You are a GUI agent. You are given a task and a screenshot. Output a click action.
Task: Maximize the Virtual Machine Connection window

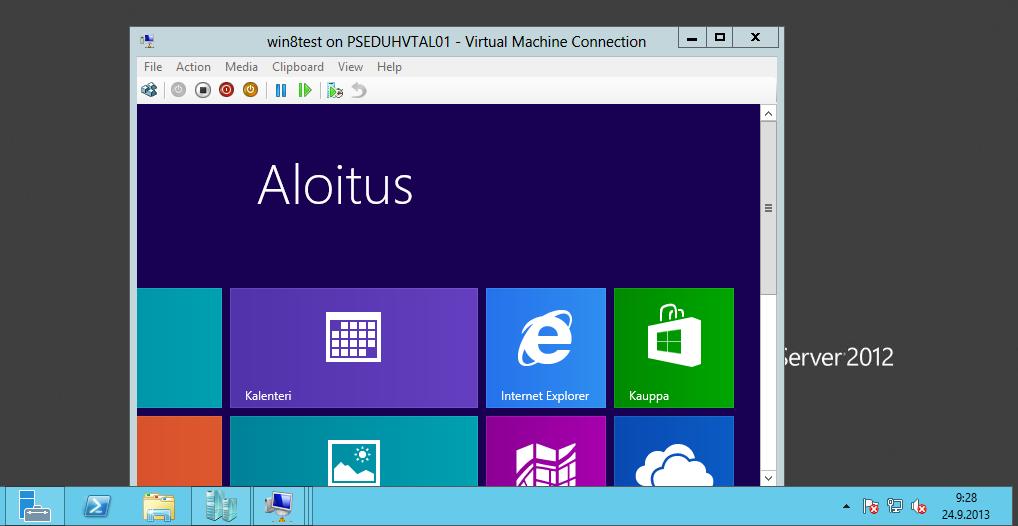click(x=719, y=38)
